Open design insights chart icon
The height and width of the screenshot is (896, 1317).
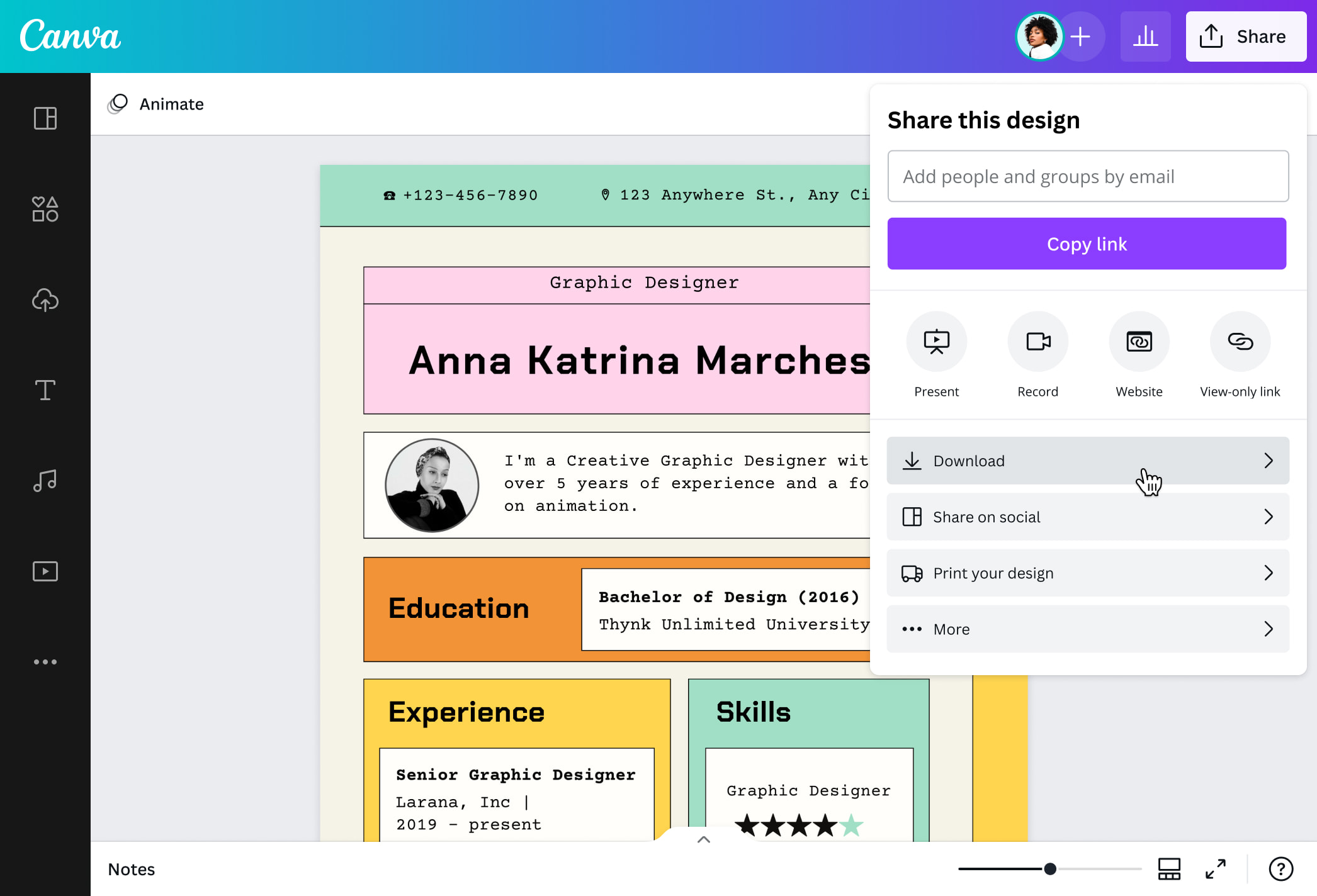click(x=1145, y=36)
